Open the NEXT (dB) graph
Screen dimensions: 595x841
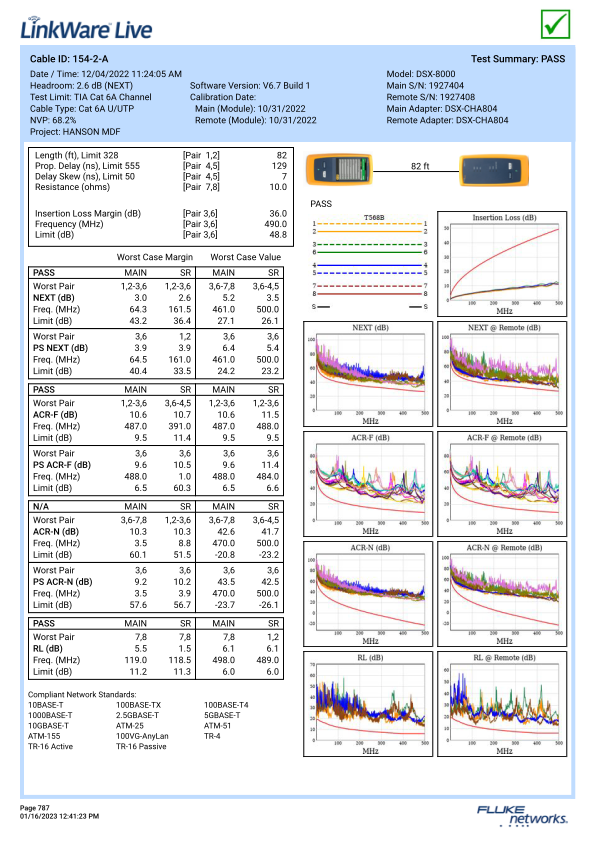pyautogui.click(x=368, y=374)
